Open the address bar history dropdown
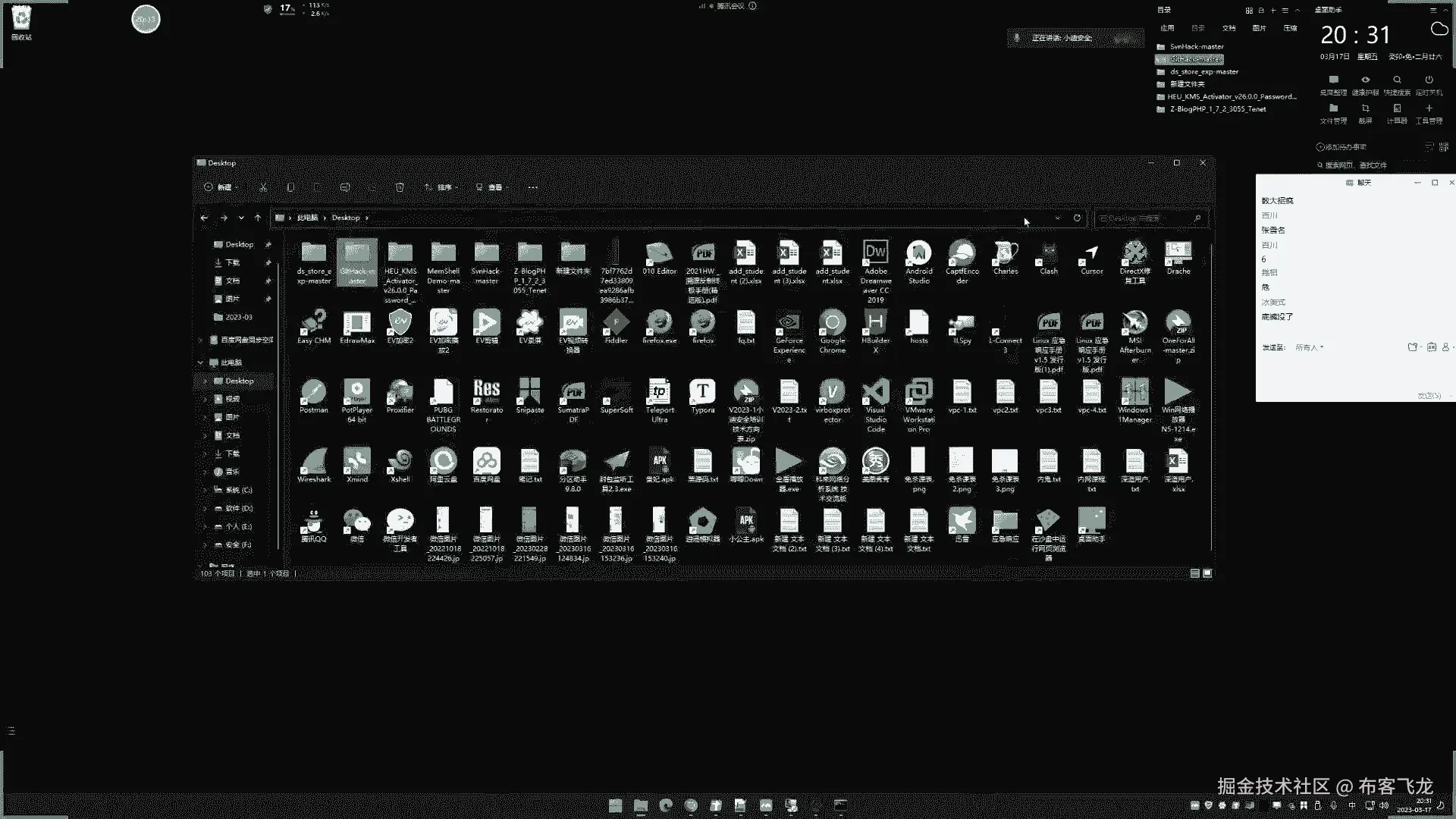1456x819 pixels. (x=1057, y=218)
